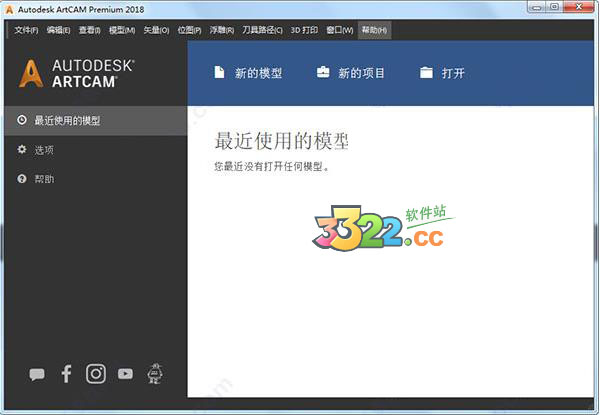600x415 pixels.
Task: Open the 编辑(E) menu
Action: point(58,30)
